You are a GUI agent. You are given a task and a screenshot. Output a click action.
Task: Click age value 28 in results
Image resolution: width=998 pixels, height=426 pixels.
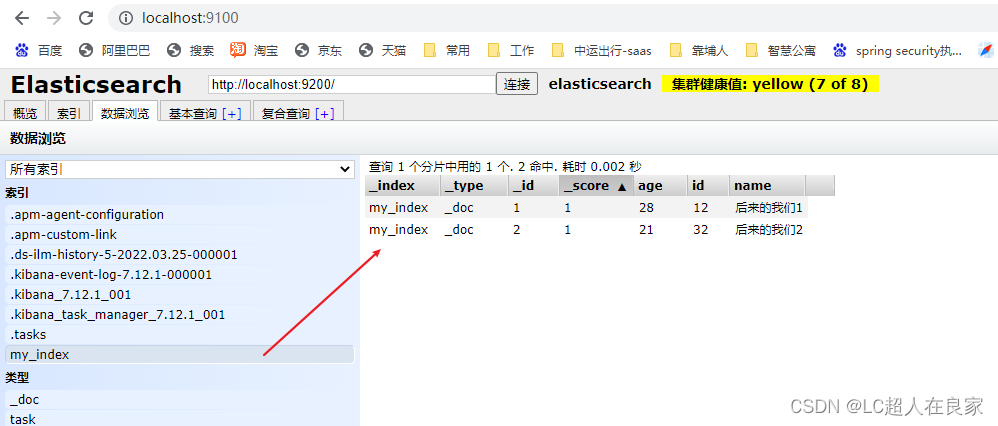click(646, 208)
